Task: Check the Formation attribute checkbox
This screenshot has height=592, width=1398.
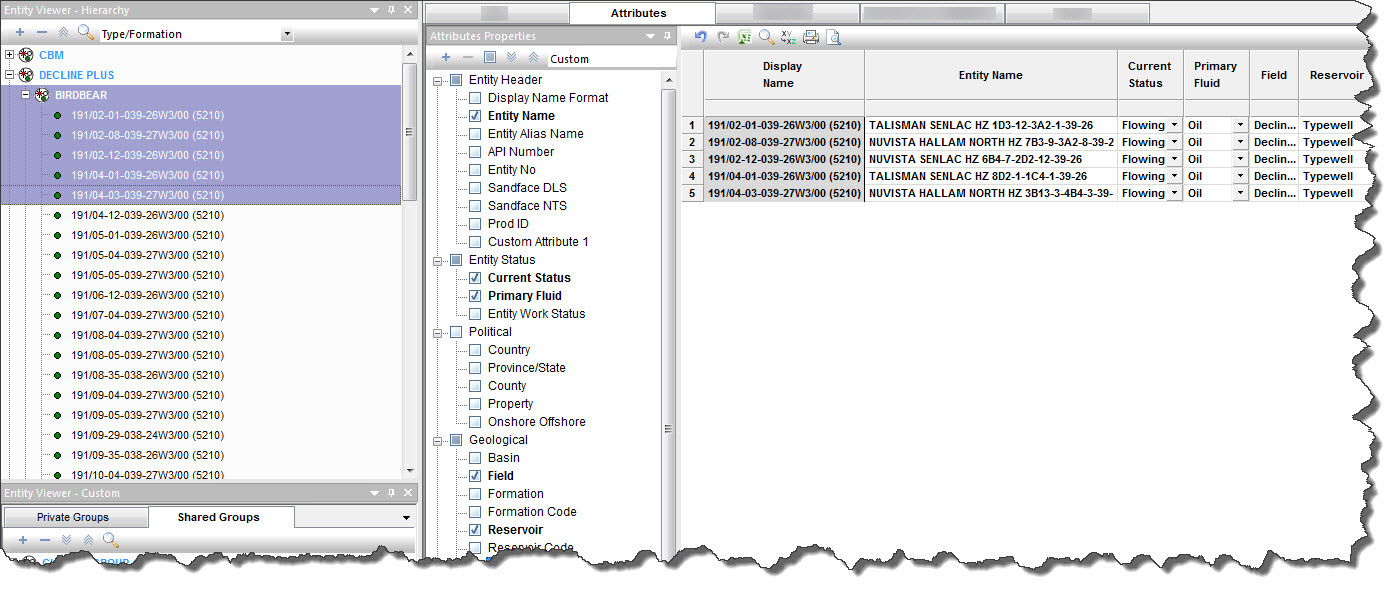Action: pyautogui.click(x=475, y=493)
